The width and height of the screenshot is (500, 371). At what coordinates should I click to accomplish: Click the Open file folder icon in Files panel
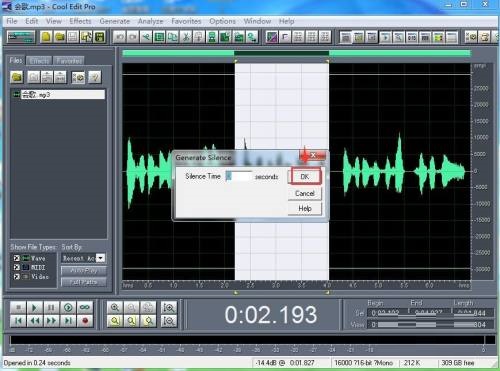coord(17,77)
